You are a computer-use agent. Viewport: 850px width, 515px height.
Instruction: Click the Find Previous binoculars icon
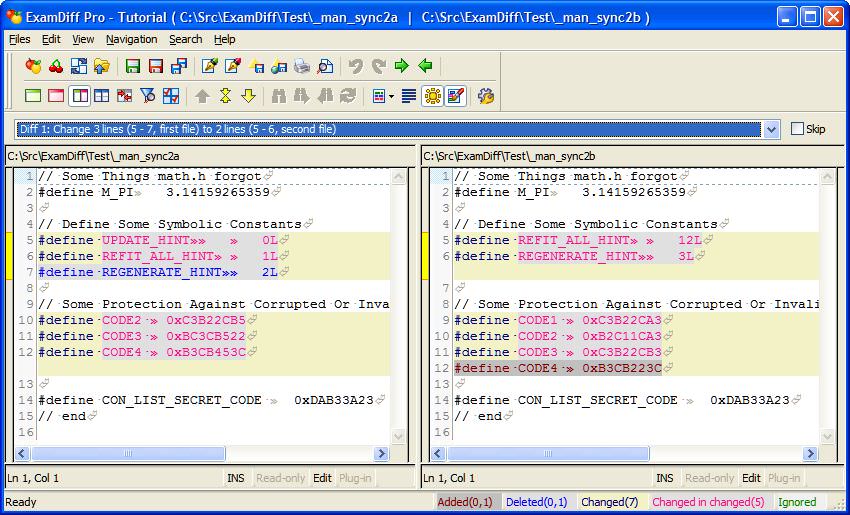point(325,96)
